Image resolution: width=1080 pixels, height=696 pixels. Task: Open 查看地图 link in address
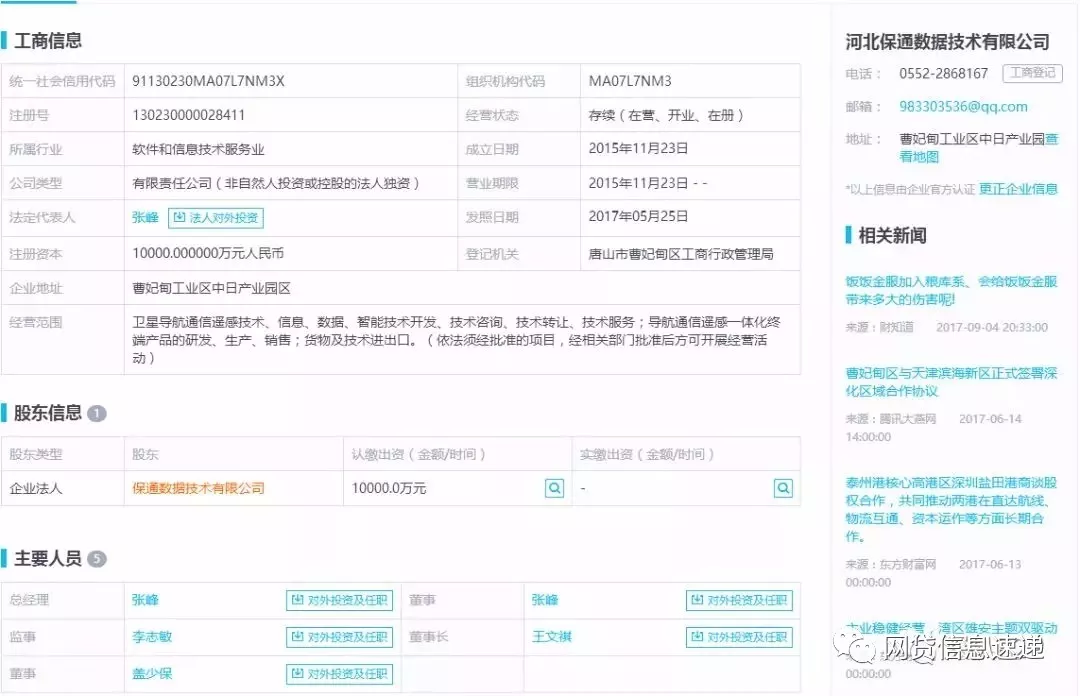[919, 157]
